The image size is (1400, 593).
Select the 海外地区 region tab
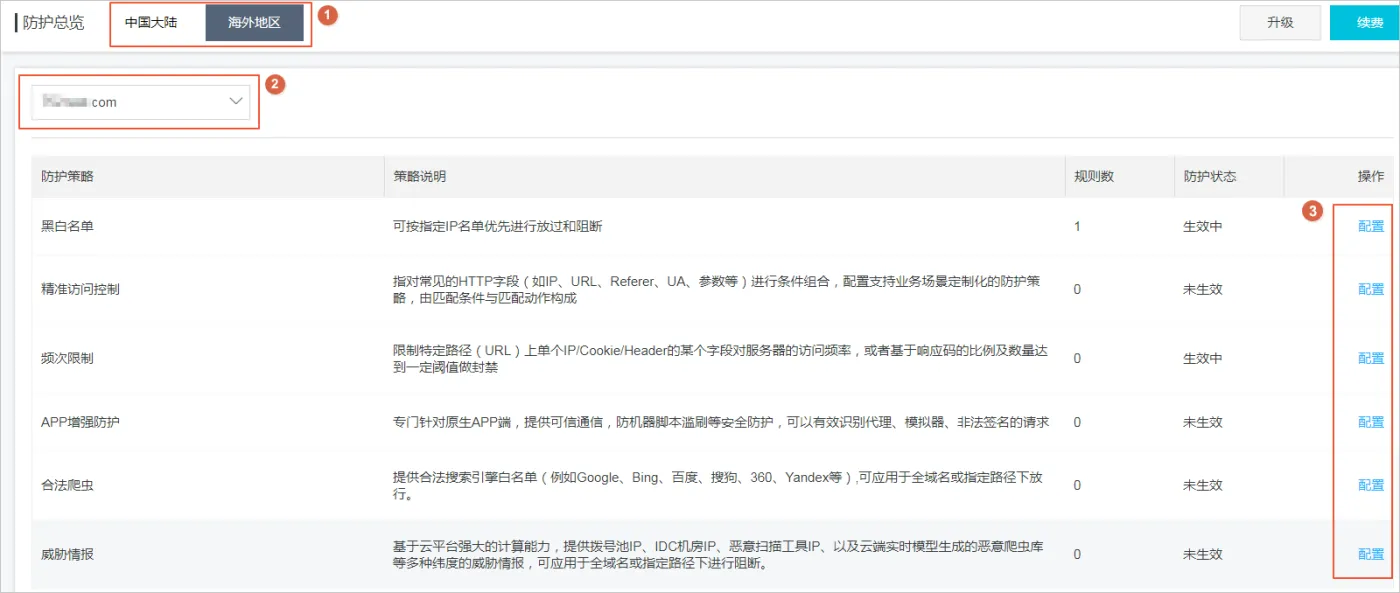[254, 23]
